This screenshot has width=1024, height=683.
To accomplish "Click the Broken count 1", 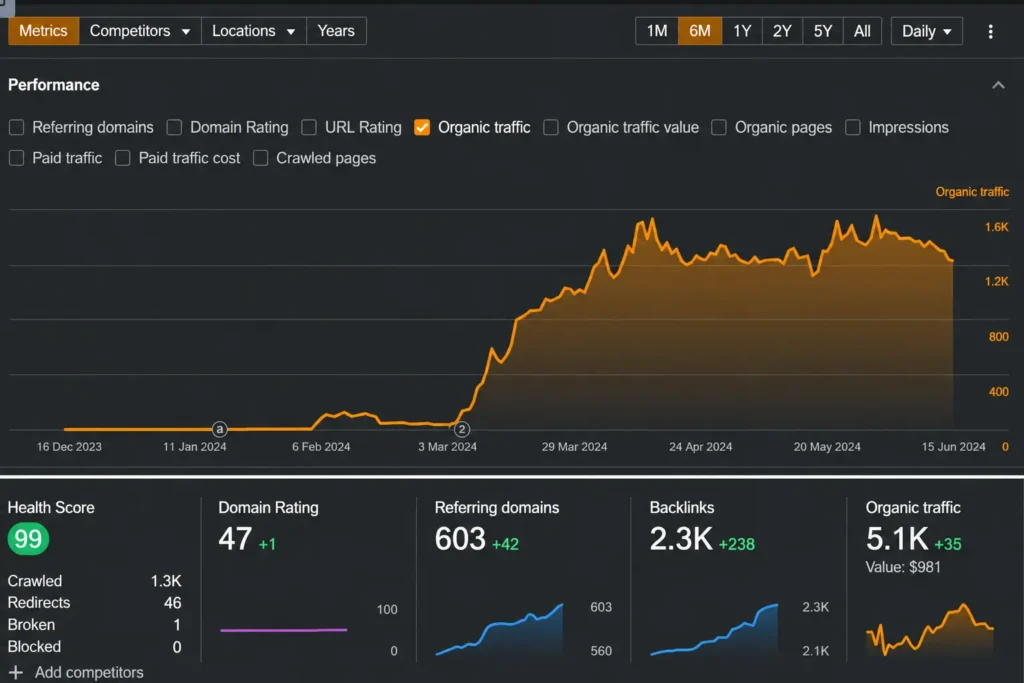I will tap(177, 625).
